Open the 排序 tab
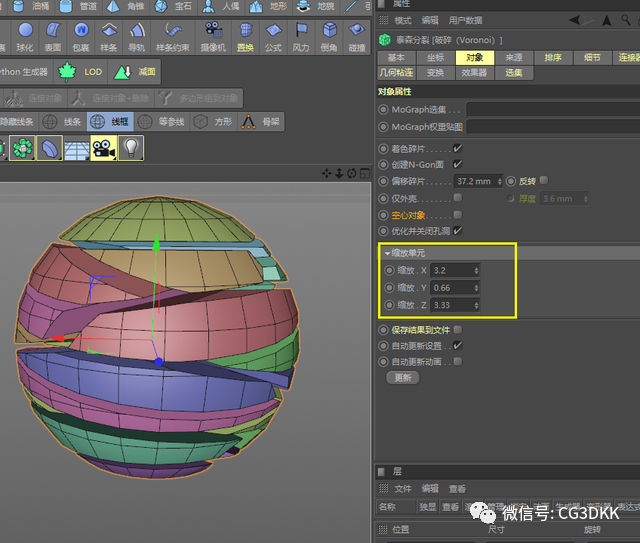Viewport: 640px width, 543px height. click(x=553, y=58)
